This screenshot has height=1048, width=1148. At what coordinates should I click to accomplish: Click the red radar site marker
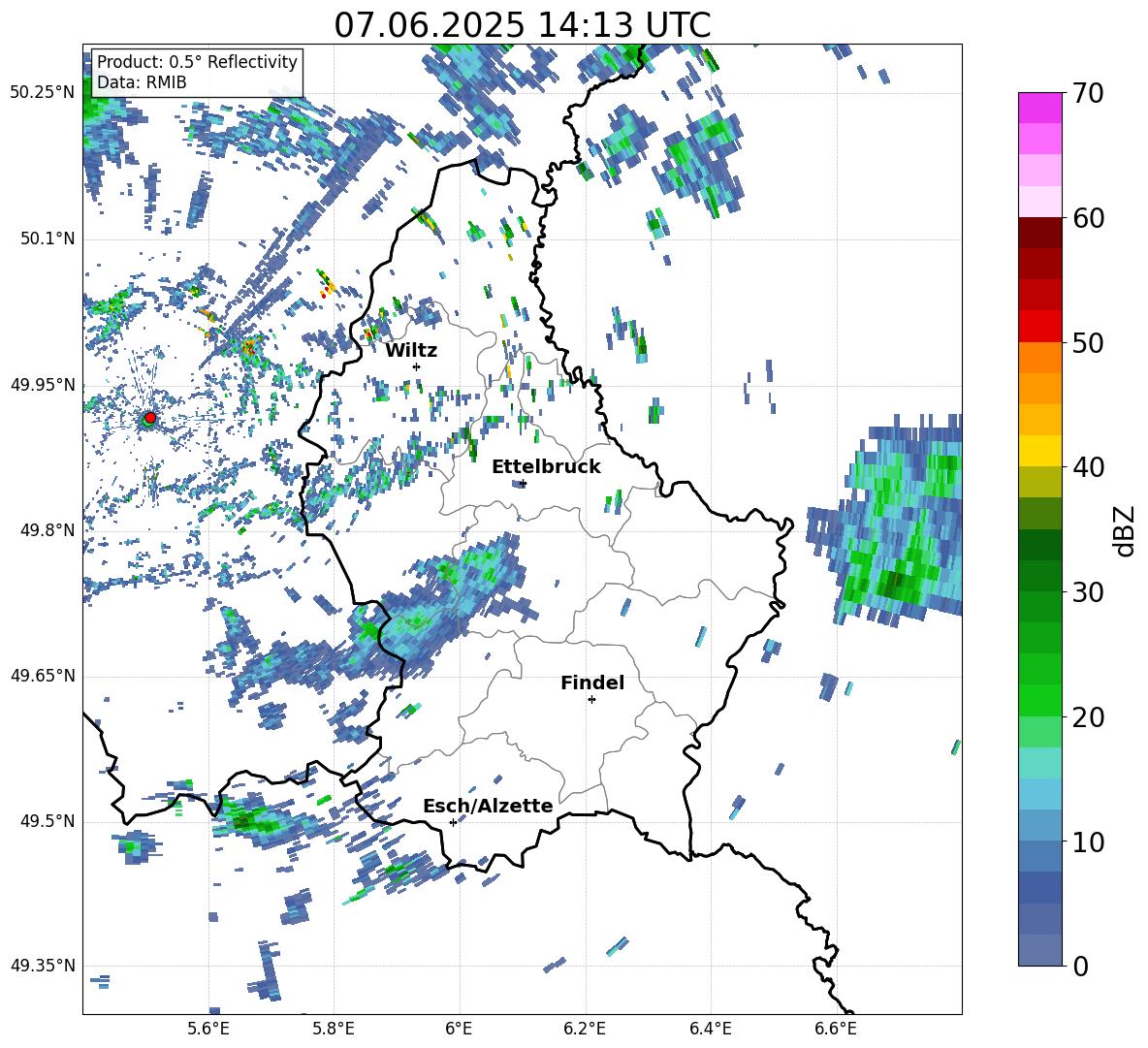[150, 418]
